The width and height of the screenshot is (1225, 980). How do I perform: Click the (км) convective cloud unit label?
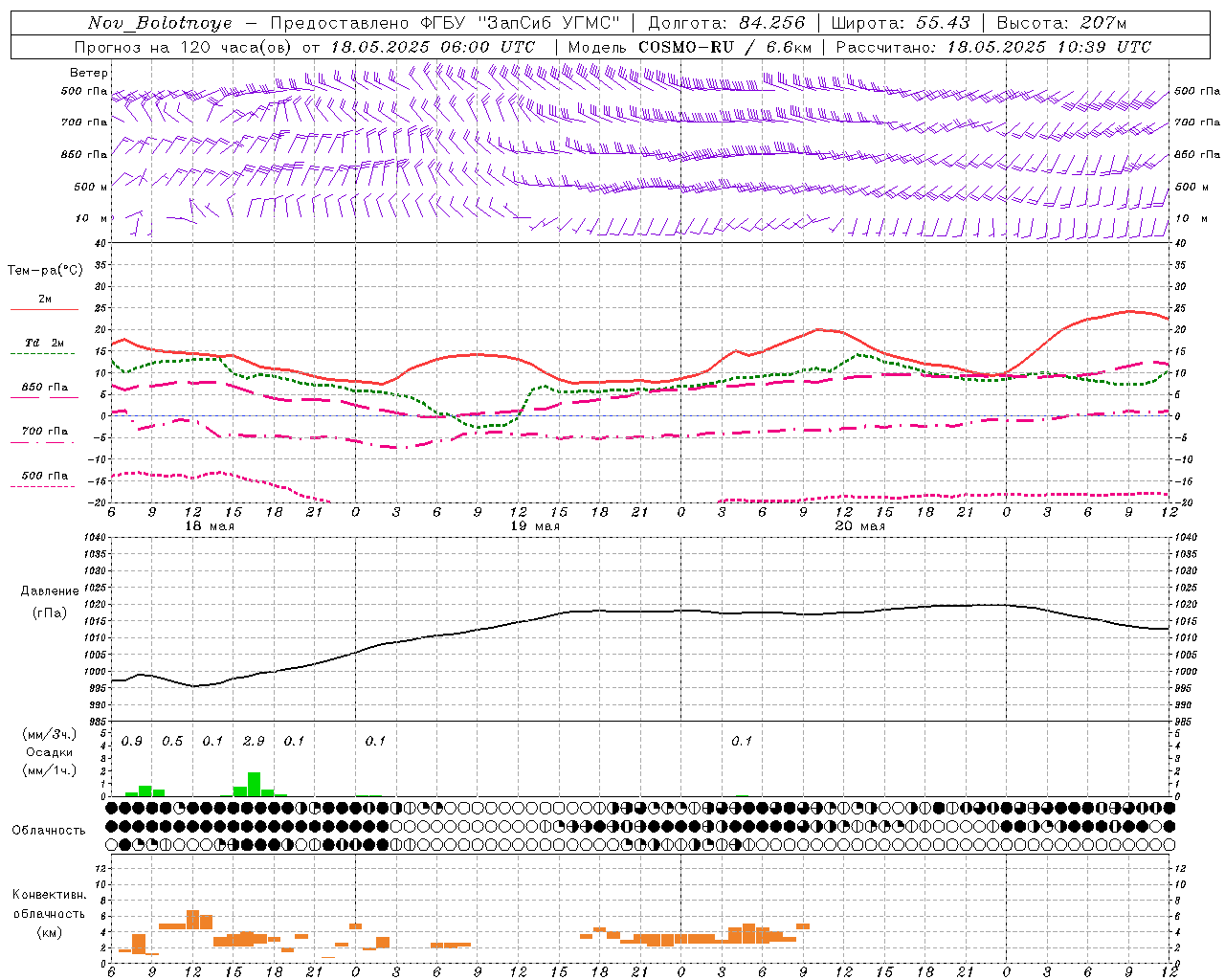pyautogui.click(x=49, y=932)
